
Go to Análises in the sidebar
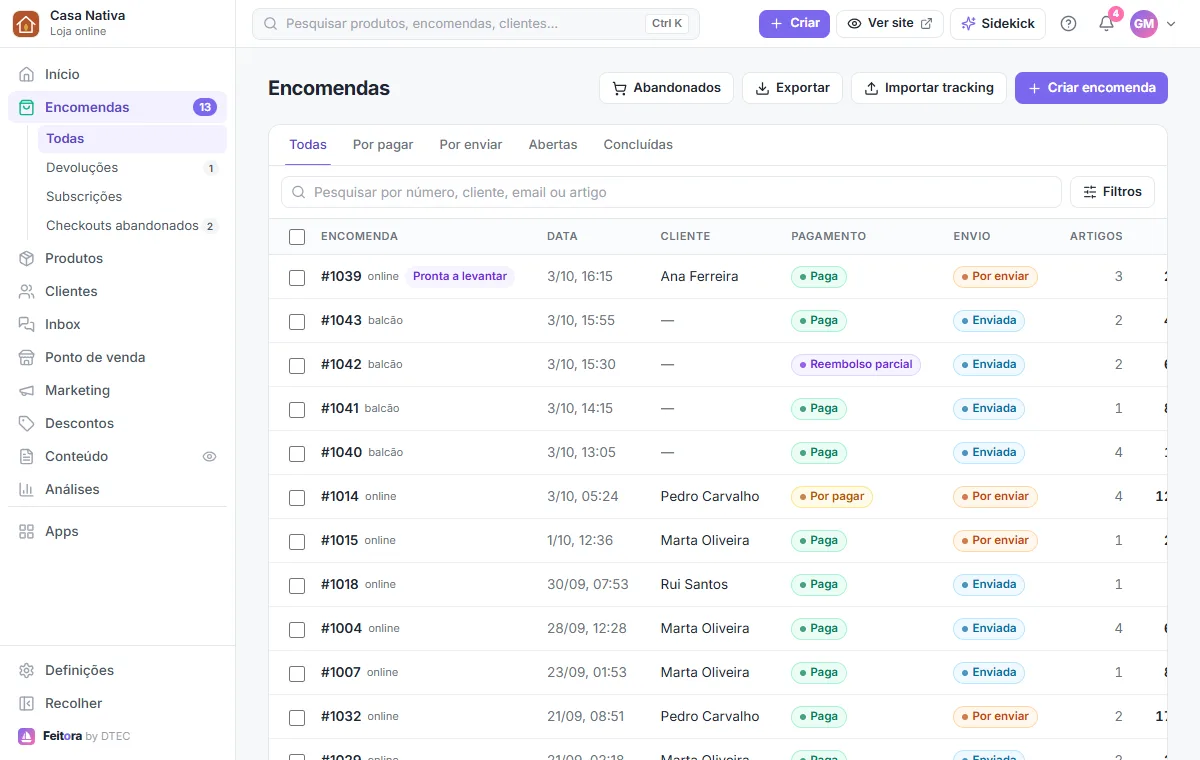point(117,489)
